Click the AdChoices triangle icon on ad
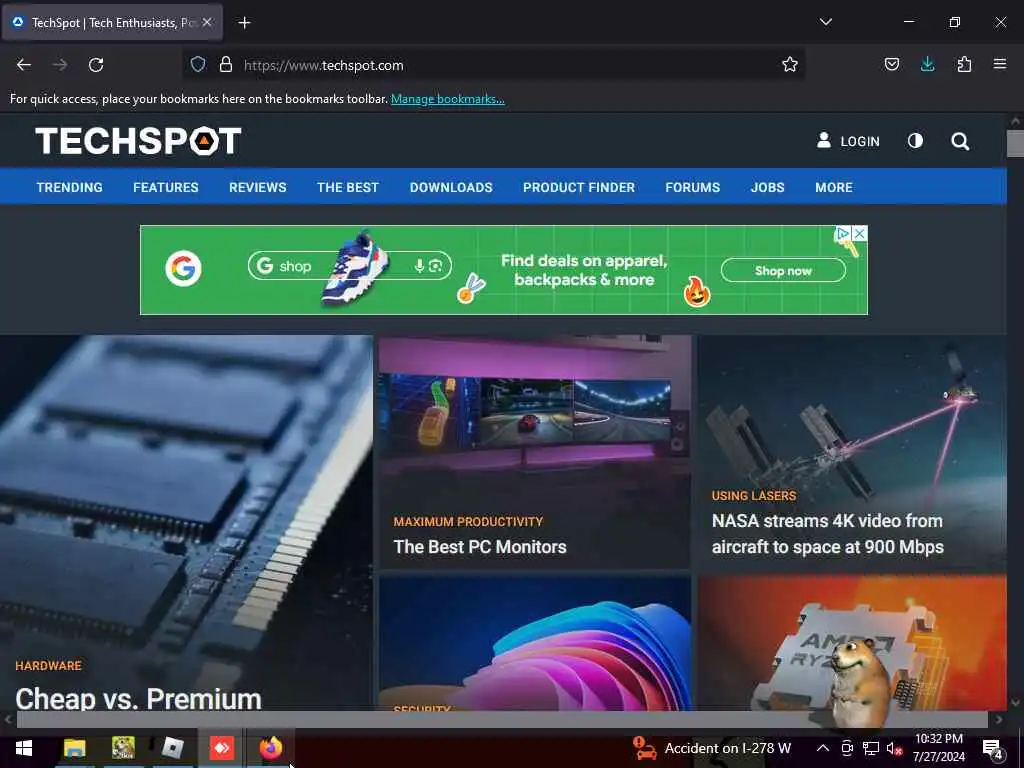1024x768 pixels. (844, 233)
